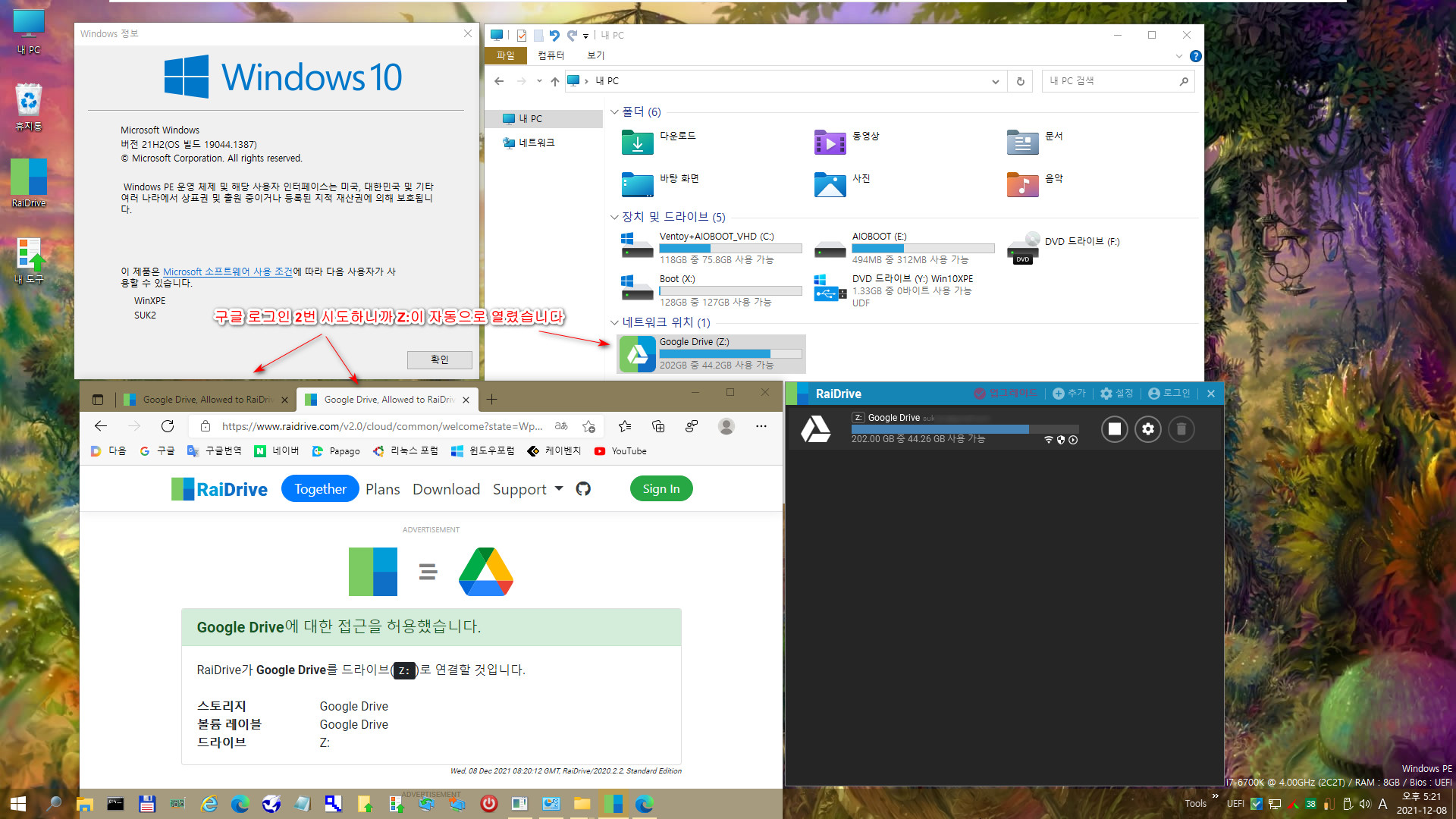Open the DVD 드라이브 (Y:) Win10XPE drive
Screen dimensions: 1456x819
click(895, 290)
